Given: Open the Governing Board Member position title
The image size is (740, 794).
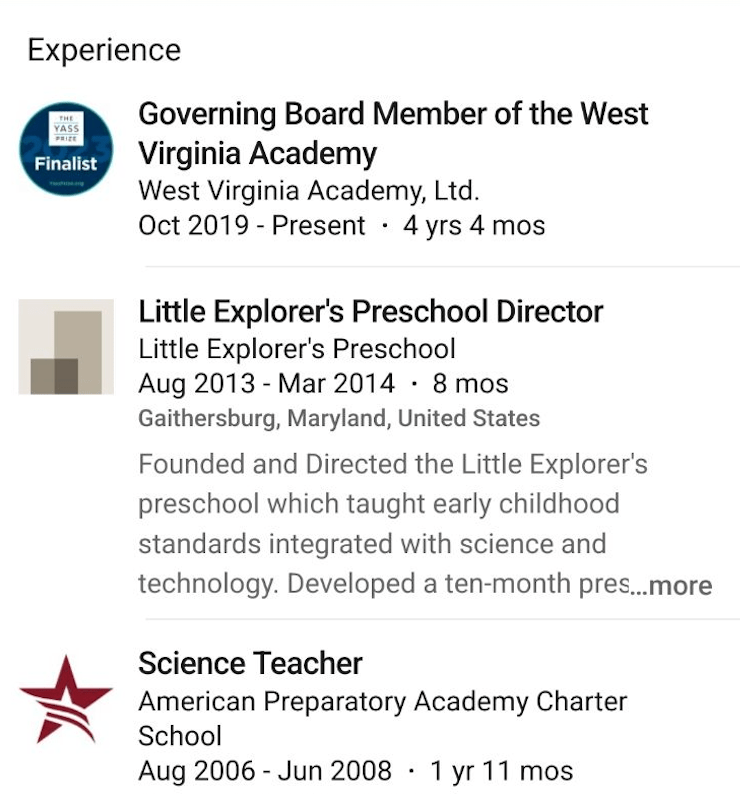Looking at the screenshot, I should 393,133.
